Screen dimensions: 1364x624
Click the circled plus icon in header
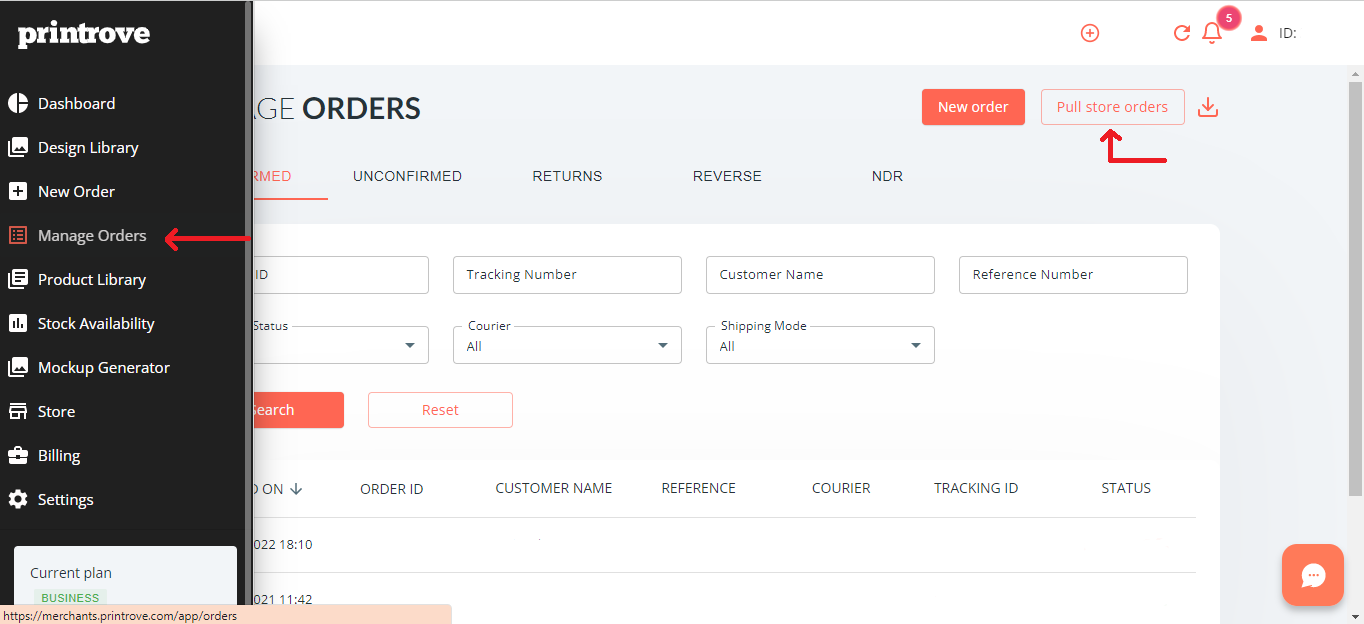[x=1090, y=33]
